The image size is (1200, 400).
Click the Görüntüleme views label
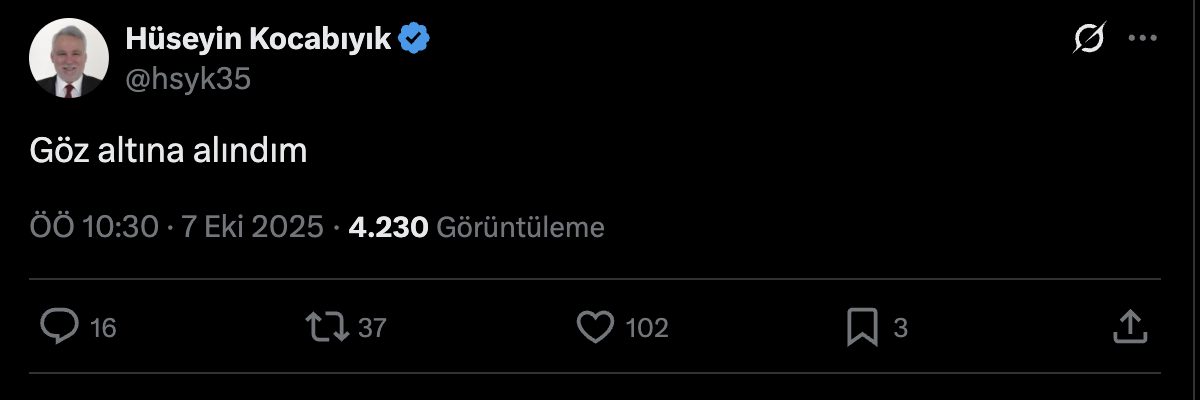(x=521, y=228)
